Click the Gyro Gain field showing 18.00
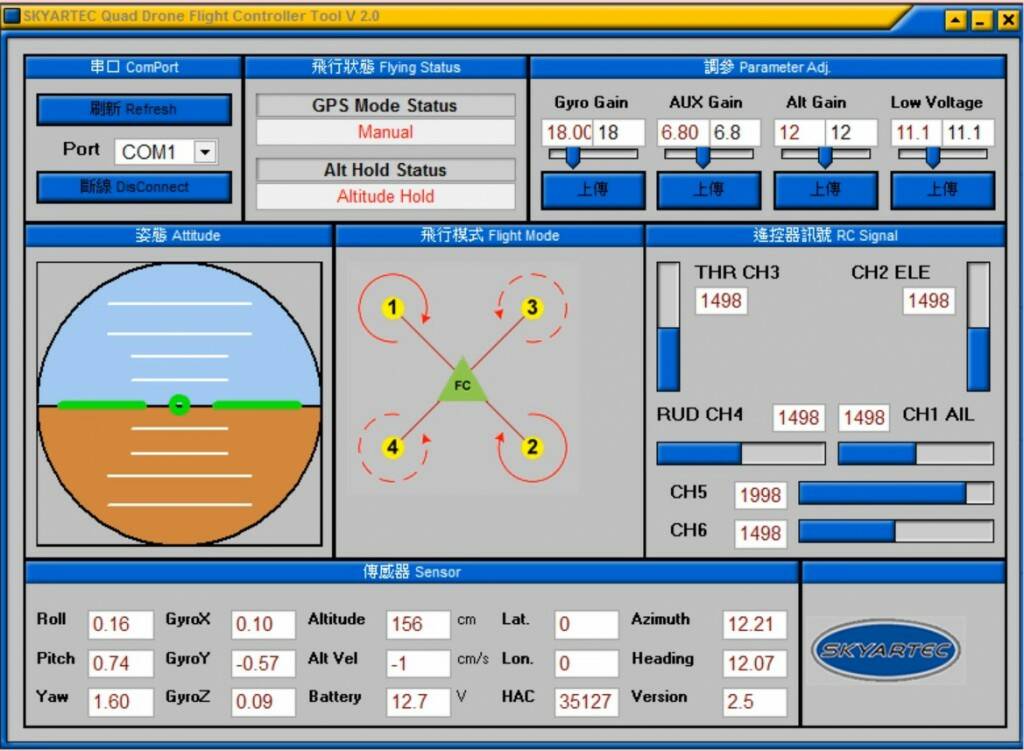 (567, 133)
